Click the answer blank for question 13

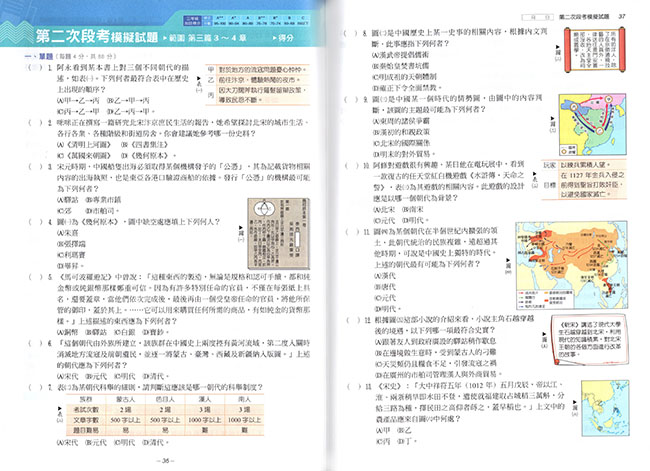pyautogui.click(x=354, y=386)
